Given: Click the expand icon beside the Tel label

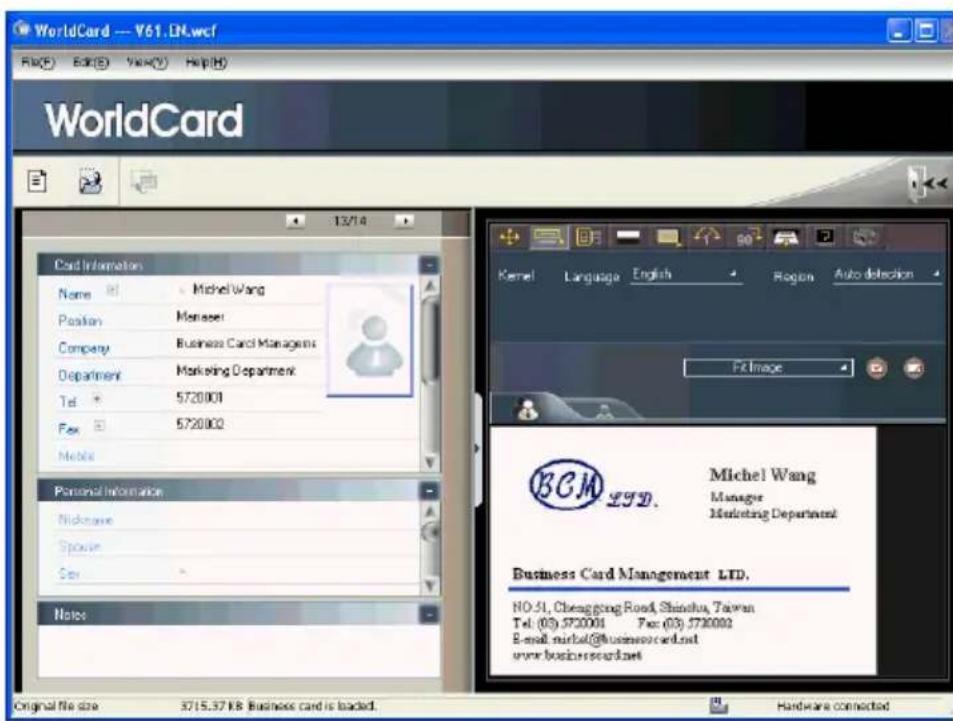Looking at the screenshot, I should click(97, 399).
